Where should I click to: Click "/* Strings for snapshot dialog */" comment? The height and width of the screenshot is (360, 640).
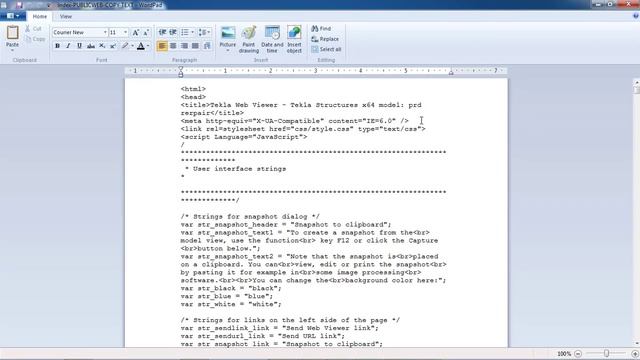tap(250, 216)
